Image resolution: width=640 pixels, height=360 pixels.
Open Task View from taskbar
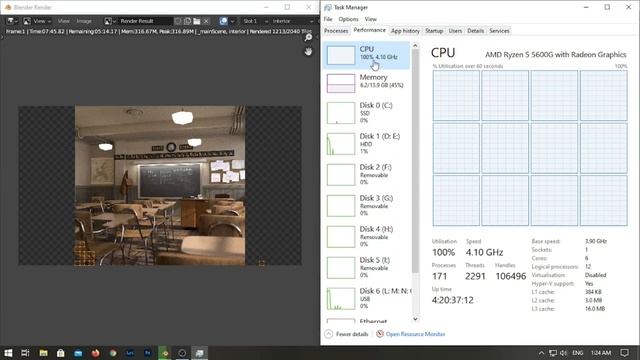pyautogui.click(x=25, y=353)
